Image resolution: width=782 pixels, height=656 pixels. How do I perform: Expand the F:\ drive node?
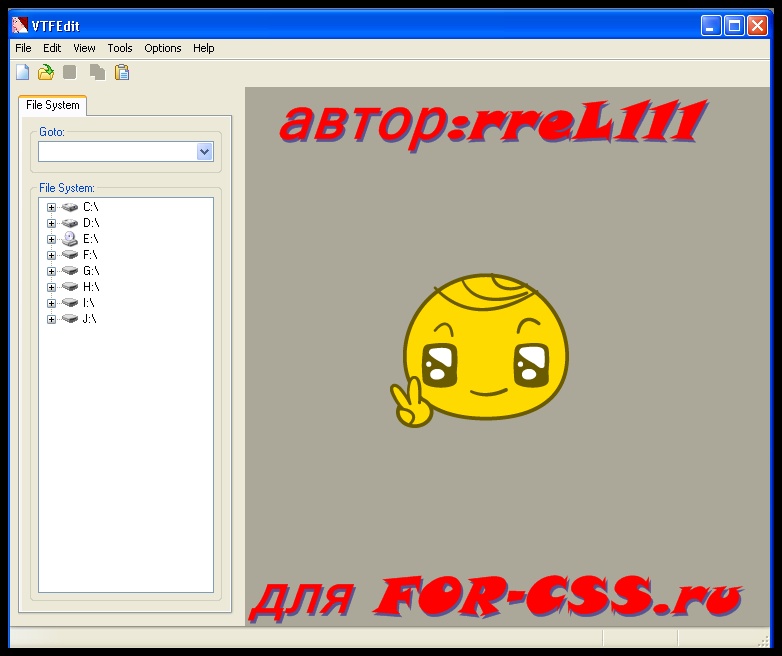(x=51, y=255)
